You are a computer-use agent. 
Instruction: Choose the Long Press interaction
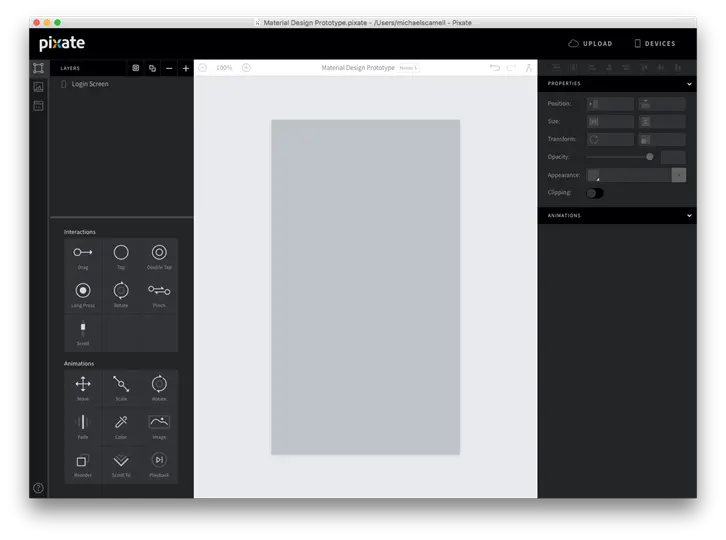point(83,295)
